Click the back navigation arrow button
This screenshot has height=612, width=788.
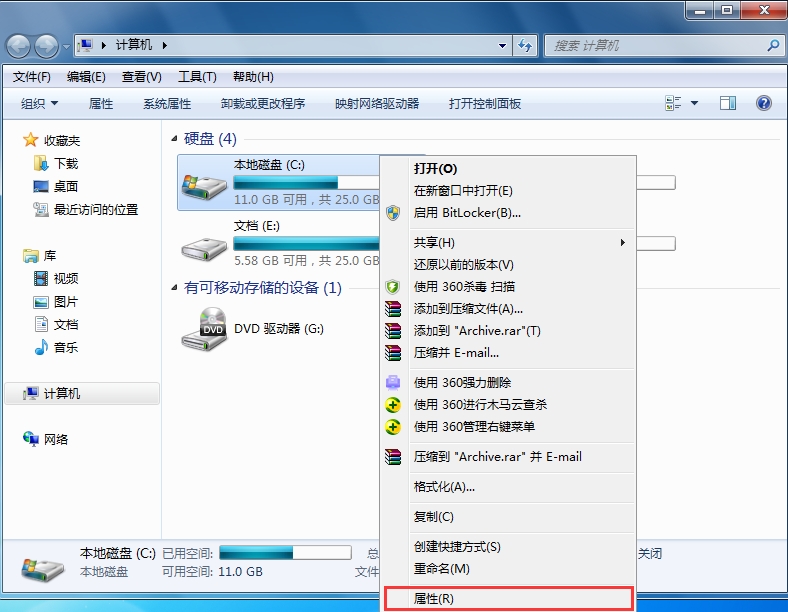19,46
